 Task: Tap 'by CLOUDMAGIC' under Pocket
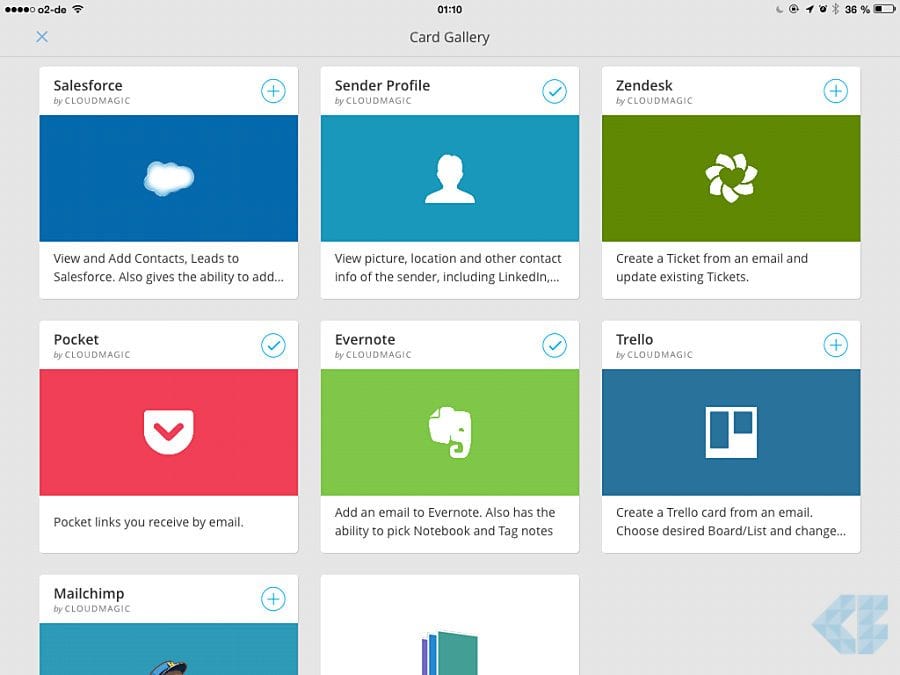[x=92, y=355]
